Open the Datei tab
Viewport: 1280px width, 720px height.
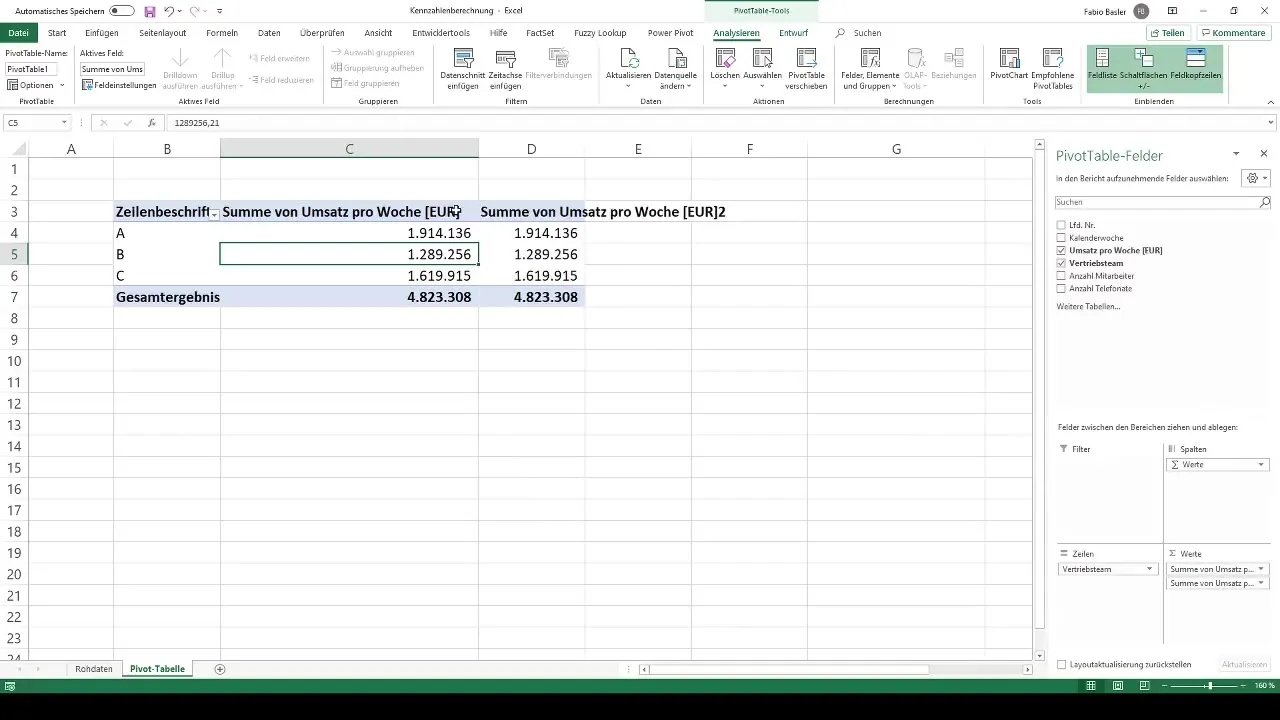(x=18, y=33)
